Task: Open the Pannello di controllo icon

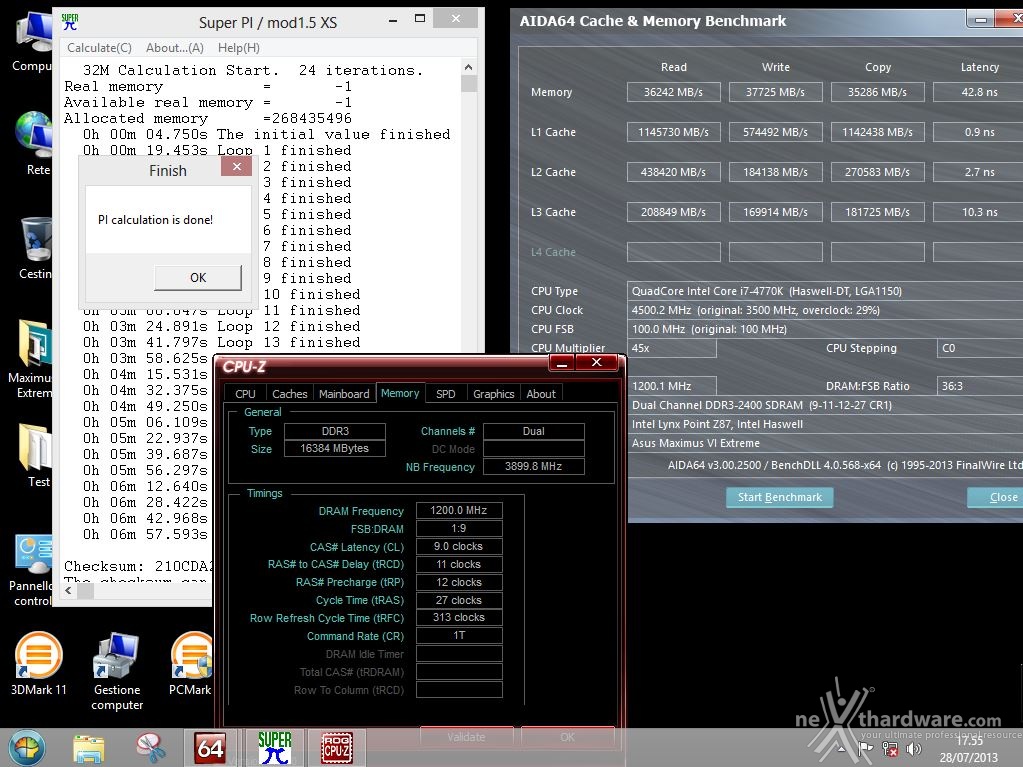Action: [x=31, y=571]
